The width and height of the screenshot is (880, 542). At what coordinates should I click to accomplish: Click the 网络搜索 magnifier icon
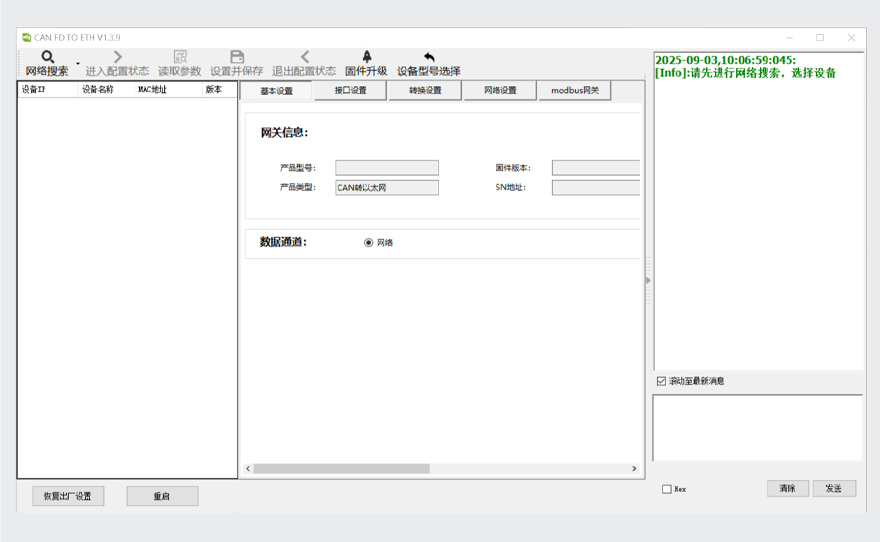coord(47,58)
